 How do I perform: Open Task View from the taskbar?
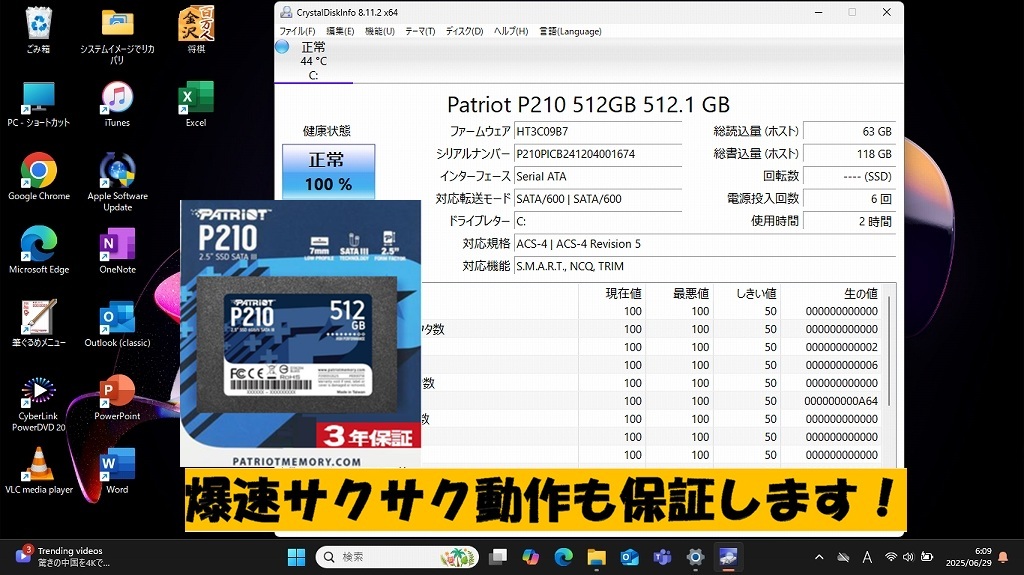498,557
